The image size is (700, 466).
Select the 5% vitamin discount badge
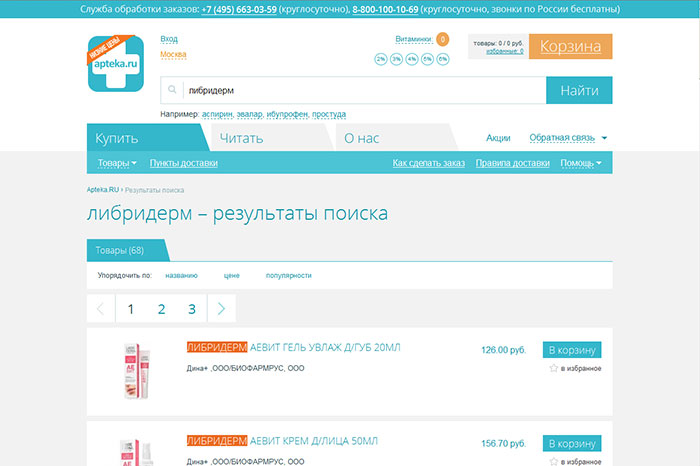(427, 59)
